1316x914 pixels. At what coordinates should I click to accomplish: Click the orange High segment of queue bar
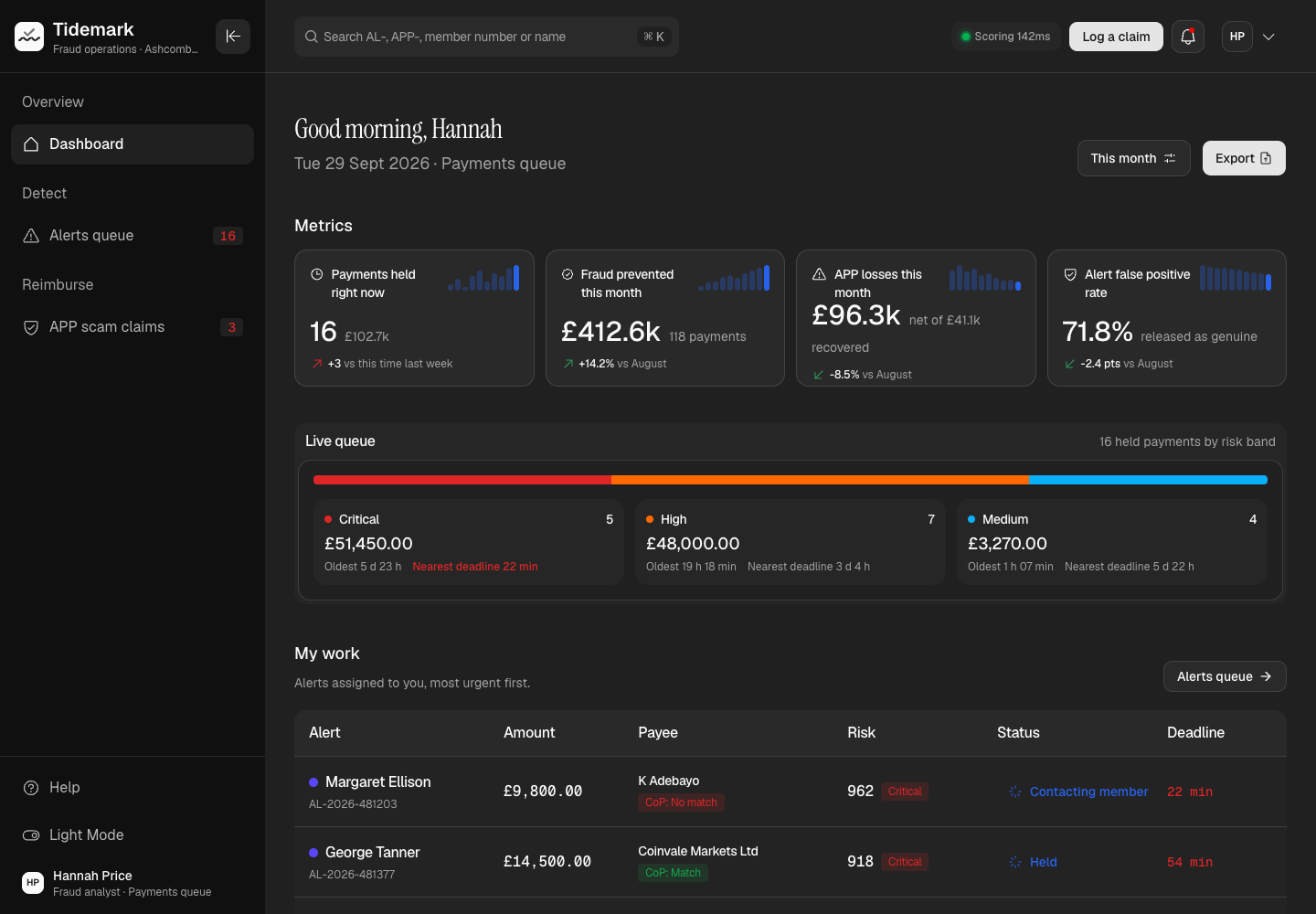point(820,480)
